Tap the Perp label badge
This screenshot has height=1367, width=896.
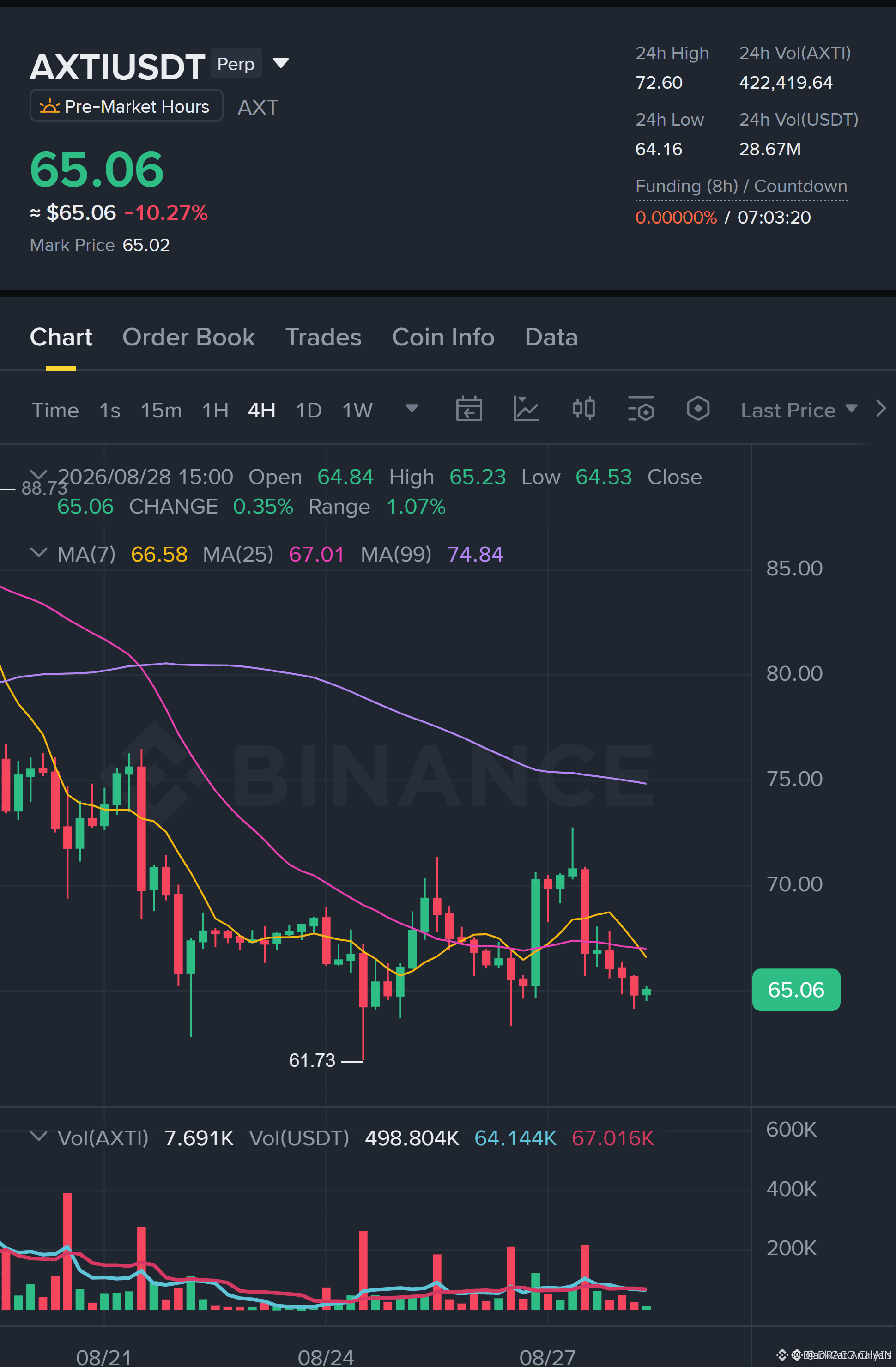(236, 64)
